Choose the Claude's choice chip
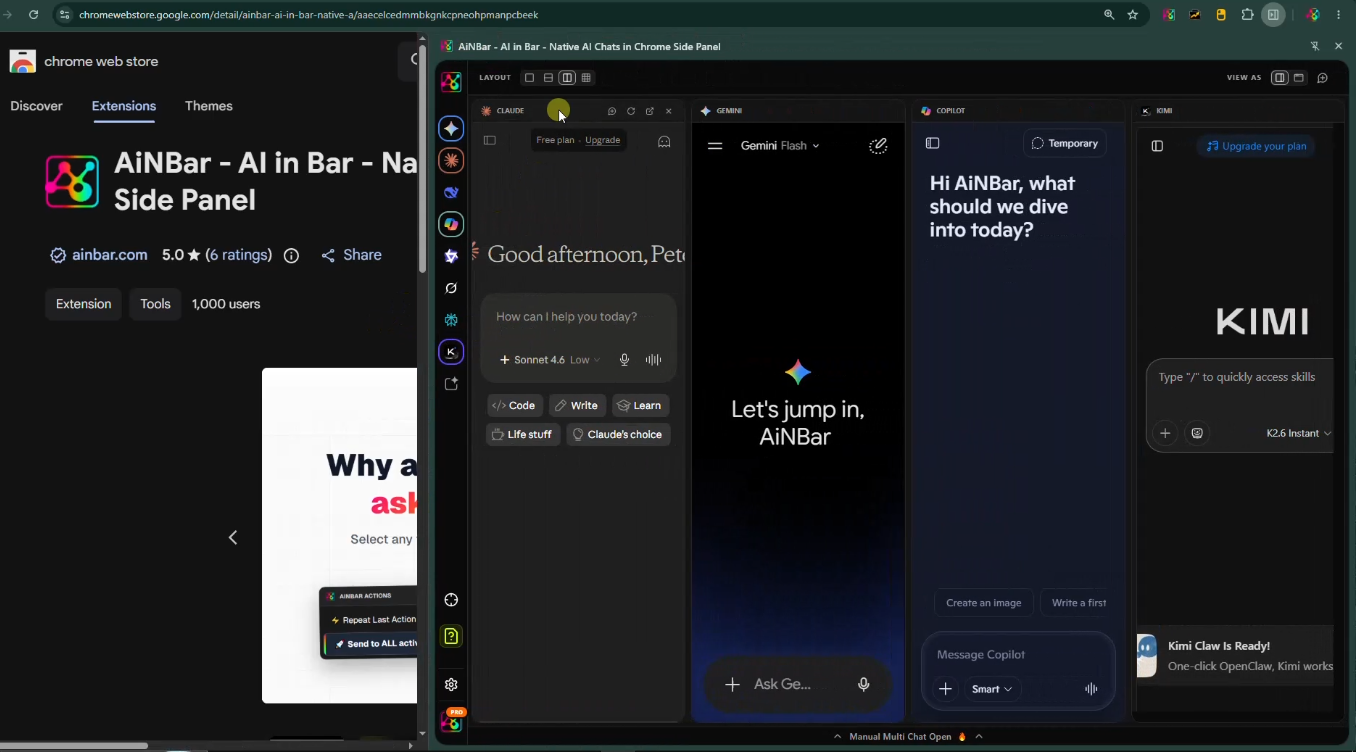Screen dimensions: 1356x752 pyautogui.click(x=618, y=434)
